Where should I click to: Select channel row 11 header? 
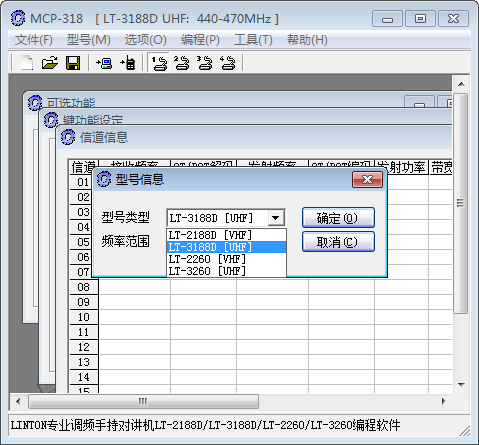click(84, 332)
